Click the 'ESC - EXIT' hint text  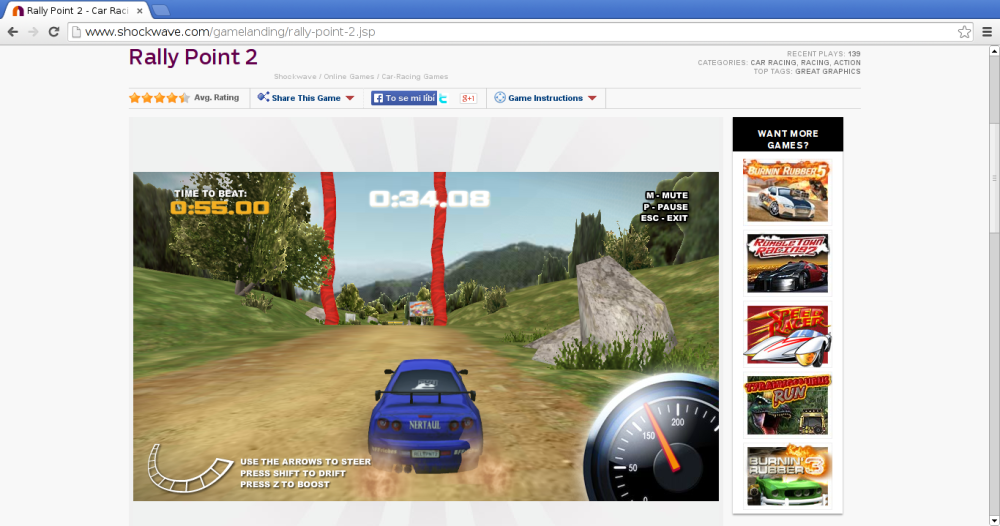[664, 218]
